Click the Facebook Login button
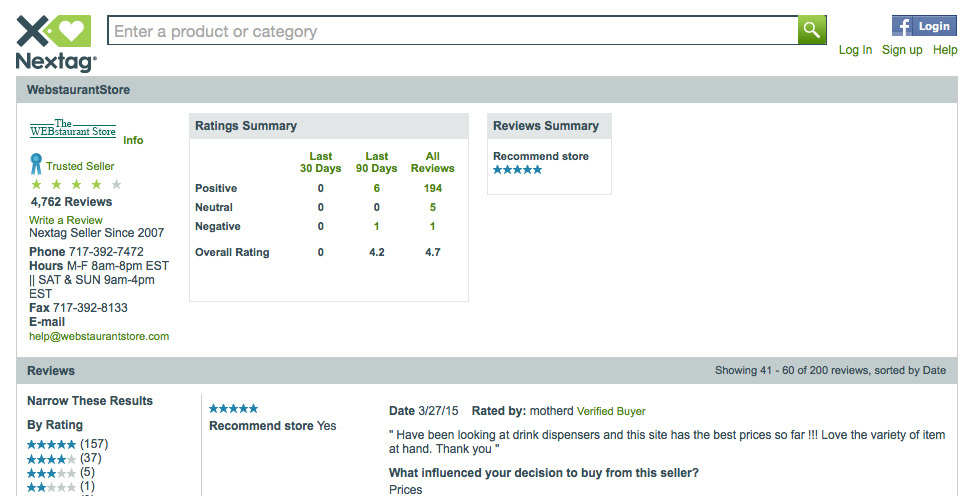 click(924, 26)
